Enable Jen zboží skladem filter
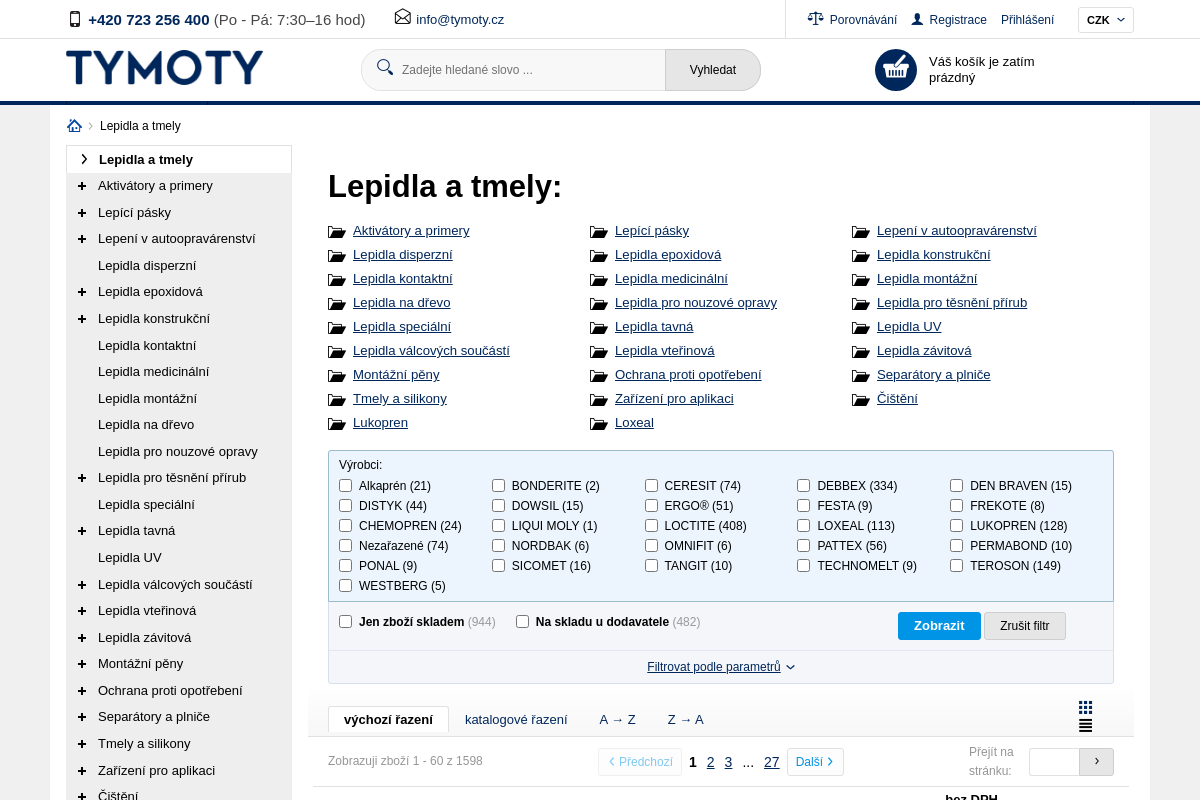The image size is (1200, 800). (346, 622)
